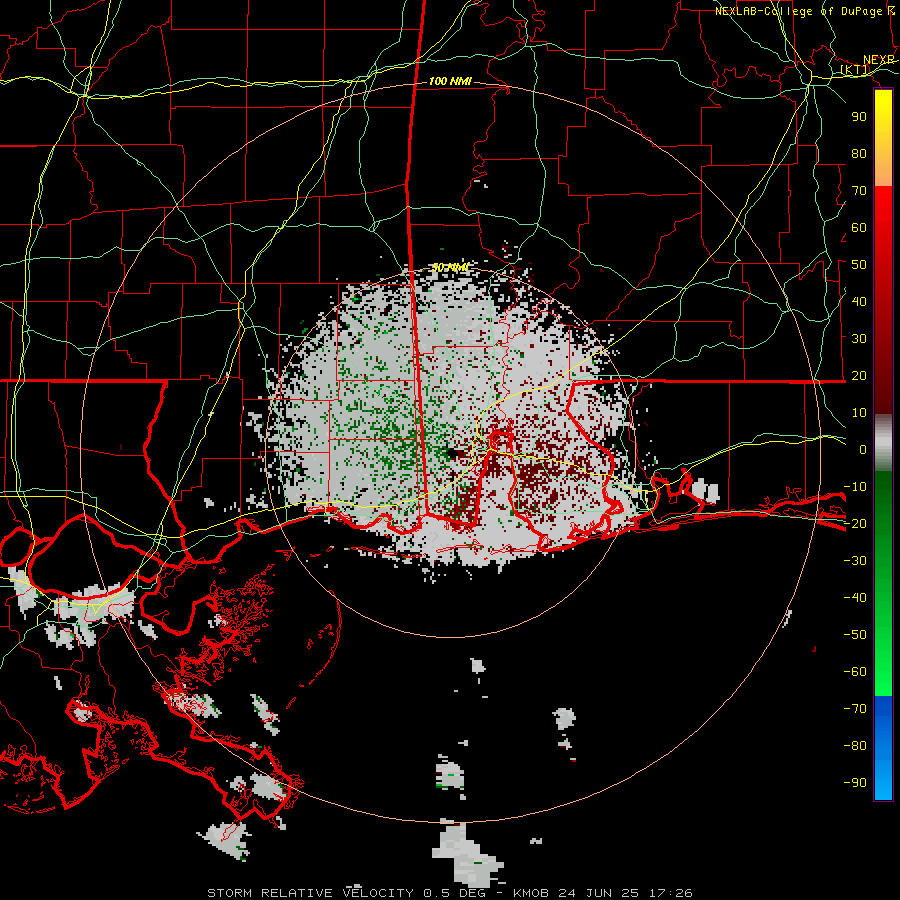
Task: Click the 10 value on the velocity scale
Action: (859, 413)
